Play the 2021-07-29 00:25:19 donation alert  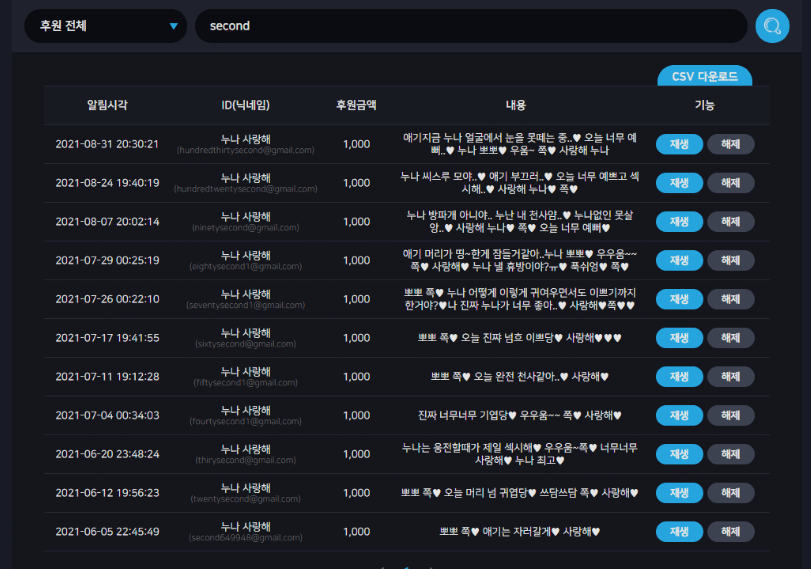pyautogui.click(x=679, y=261)
